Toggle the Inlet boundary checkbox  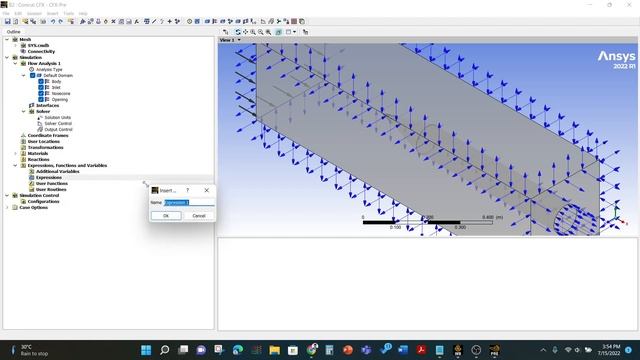click(x=41, y=87)
